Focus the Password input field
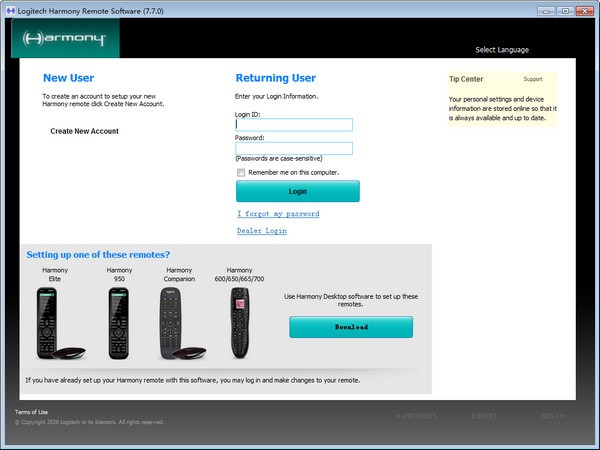Image resolution: width=600 pixels, height=450 pixels. pyautogui.click(x=294, y=148)
